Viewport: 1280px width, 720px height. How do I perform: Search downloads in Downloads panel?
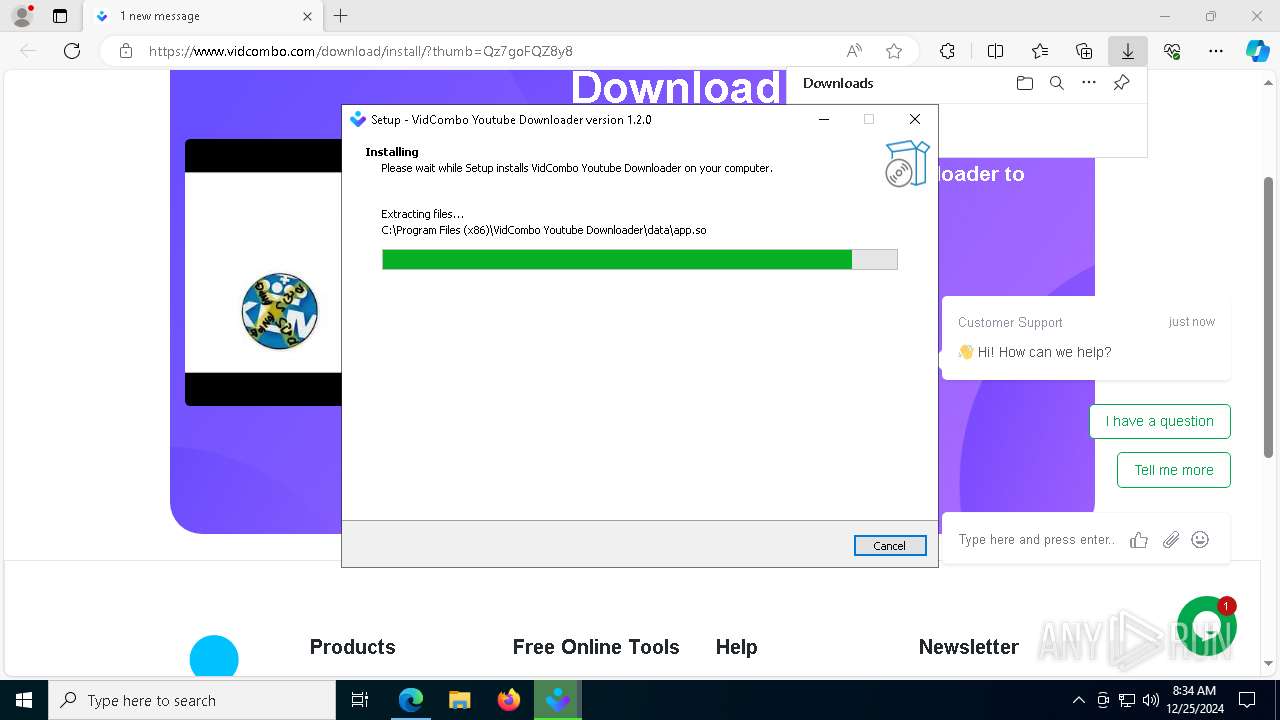(x=1056, y=83)
